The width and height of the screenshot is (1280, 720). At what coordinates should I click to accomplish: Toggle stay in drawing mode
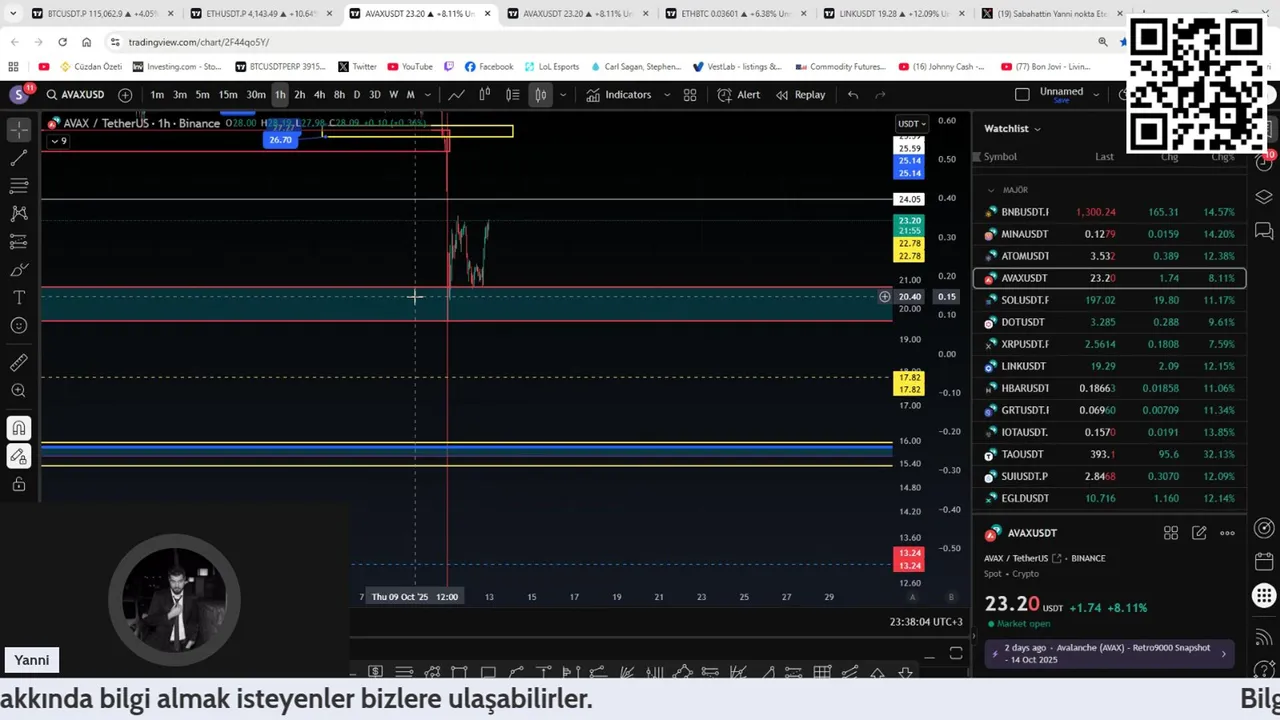(x=19, y=457)
